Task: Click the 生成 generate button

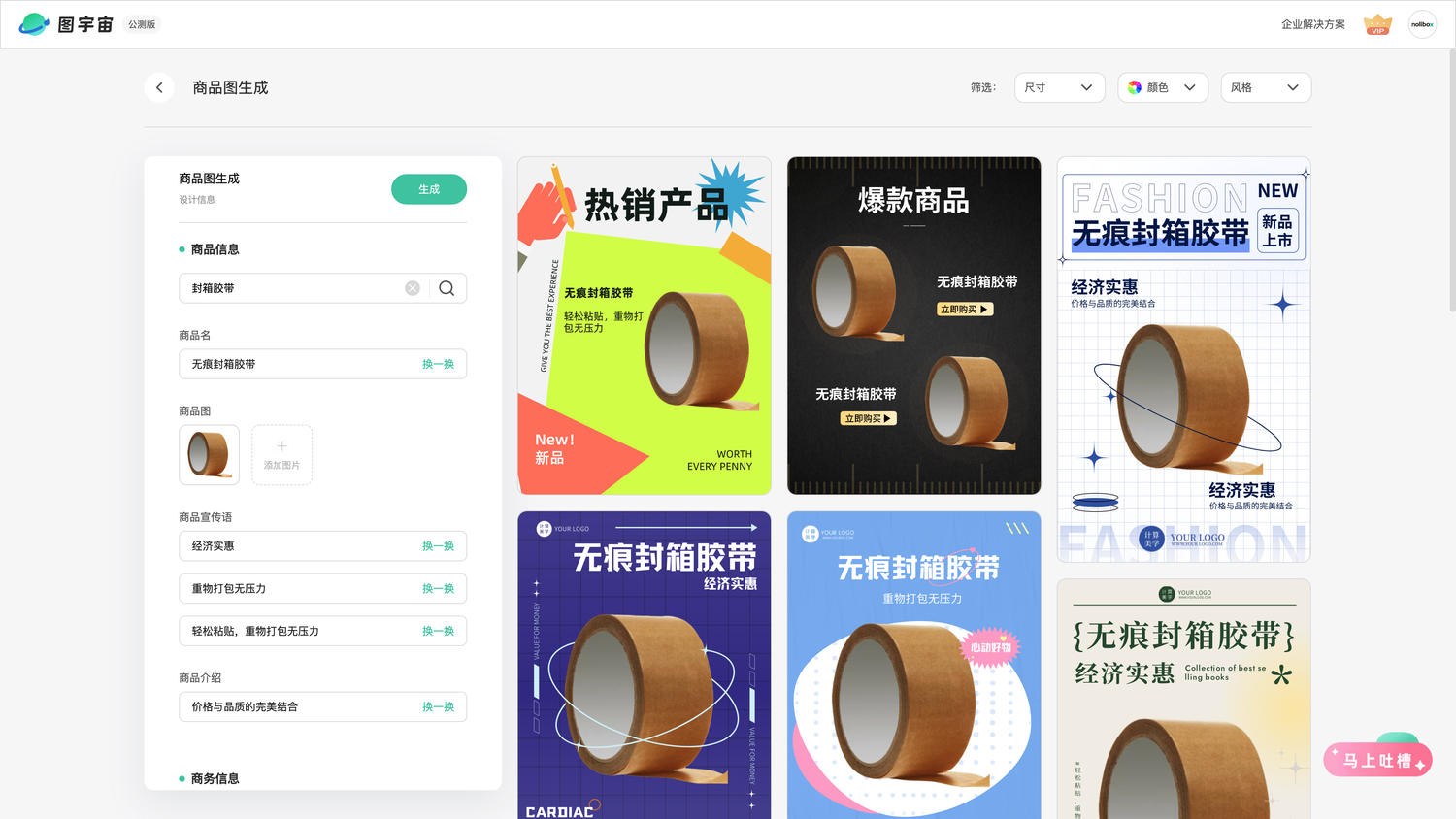Action: point(429,189)
